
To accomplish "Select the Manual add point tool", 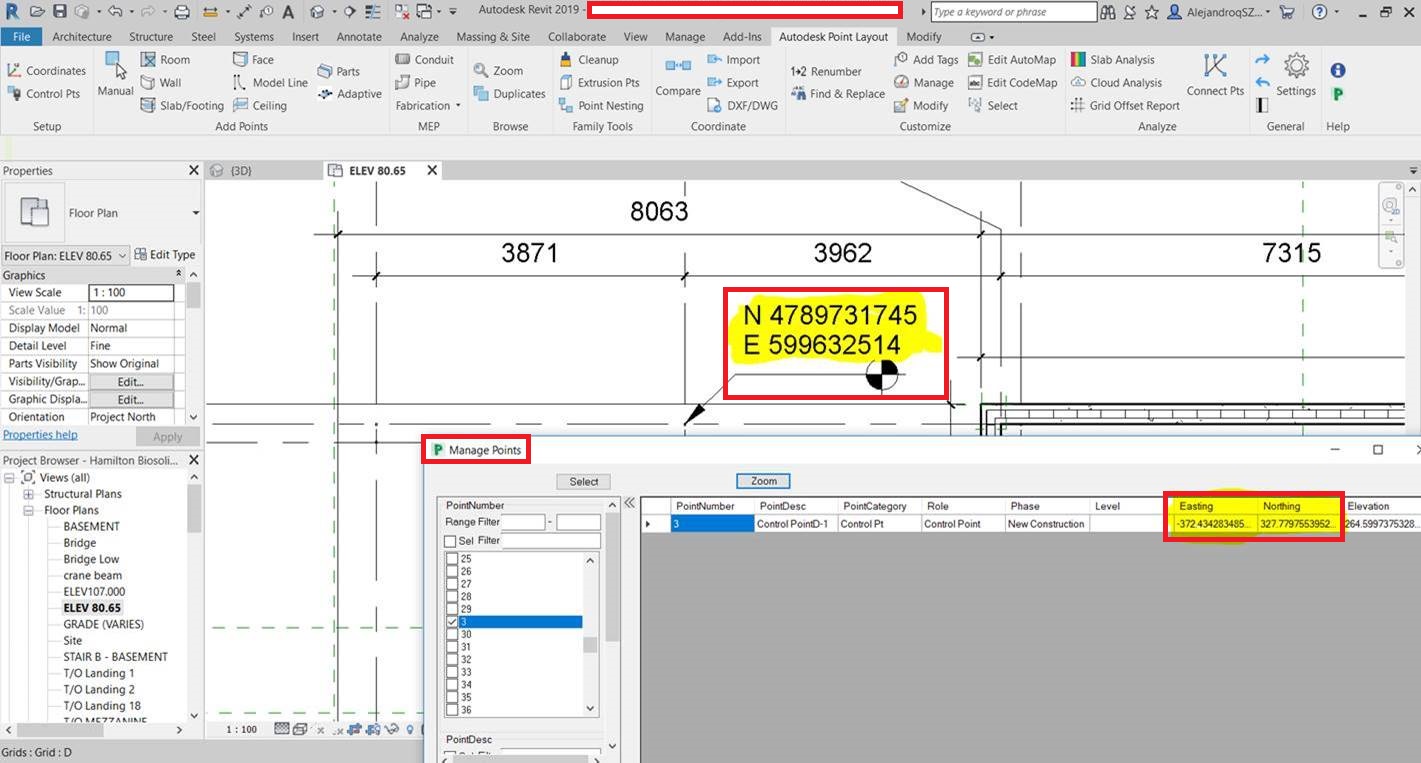I will pyautogui.click(x=115, y=75).
